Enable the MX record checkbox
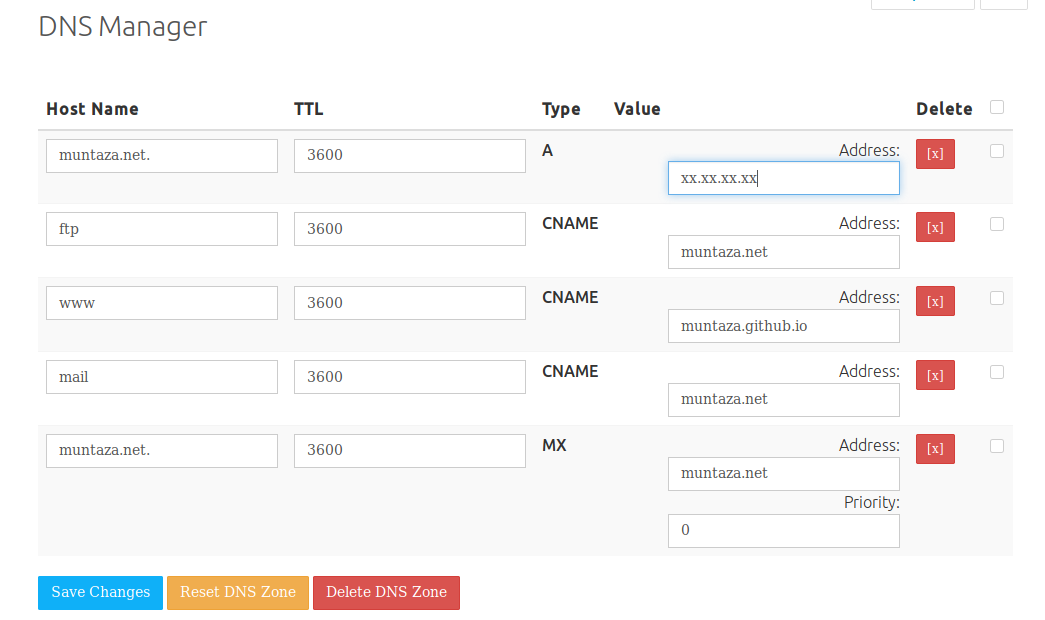Image resolution: width=1045 pixels, height=620 pixels. [x=997, y=446]
